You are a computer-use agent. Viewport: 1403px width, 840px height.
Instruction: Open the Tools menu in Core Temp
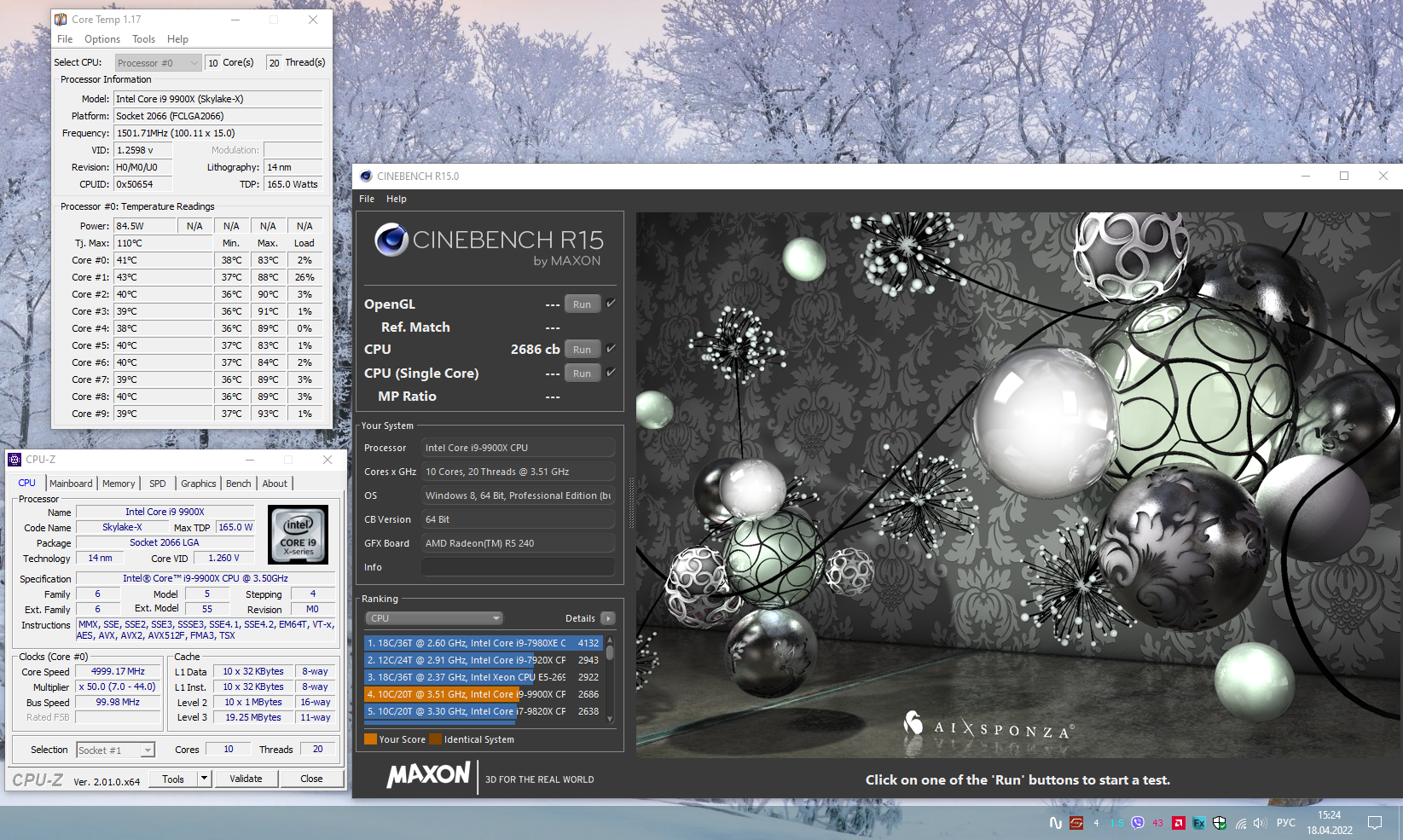click(143, 39)
